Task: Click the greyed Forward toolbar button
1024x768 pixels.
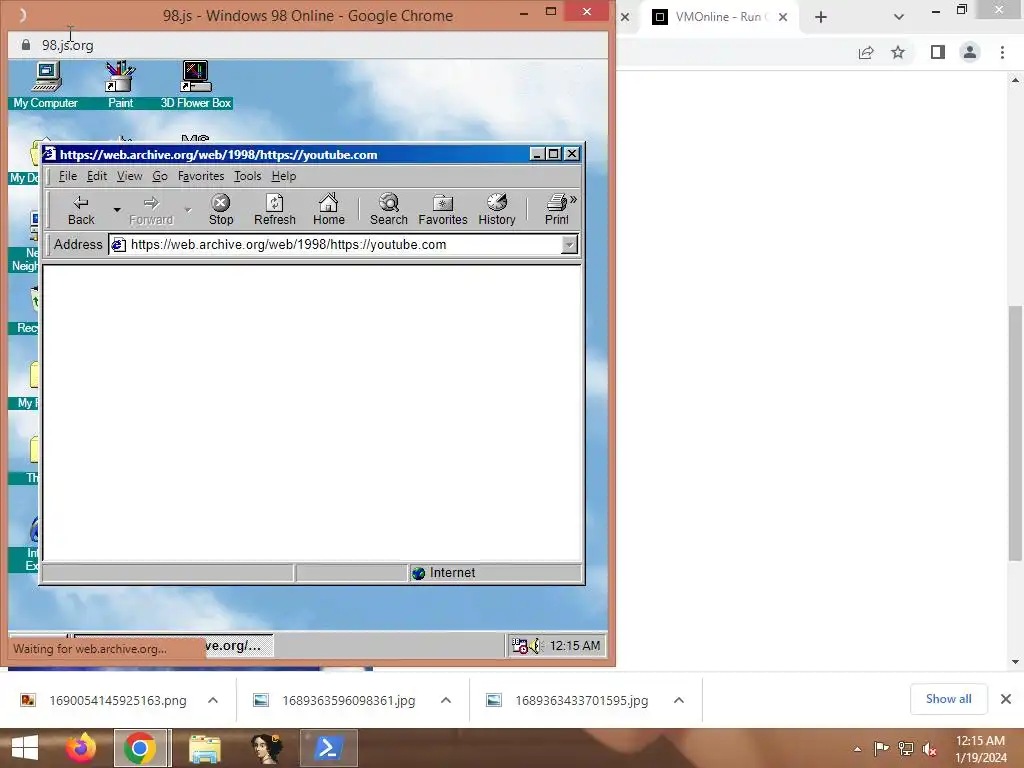Action: [151, 210]
